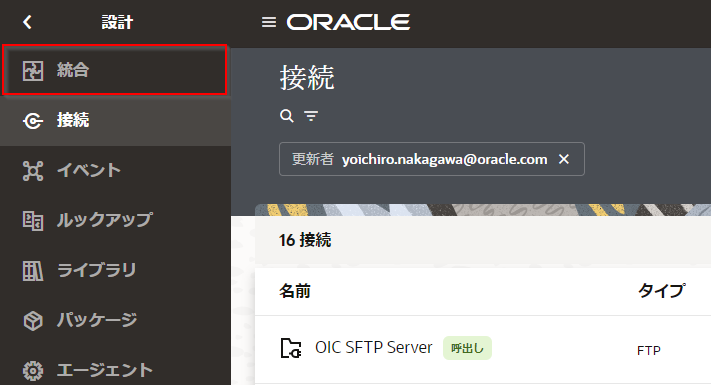This screenshot has width=711, height=385.
Task: Open the ライブラリ menu item
Action: click(x=115, y=270)
